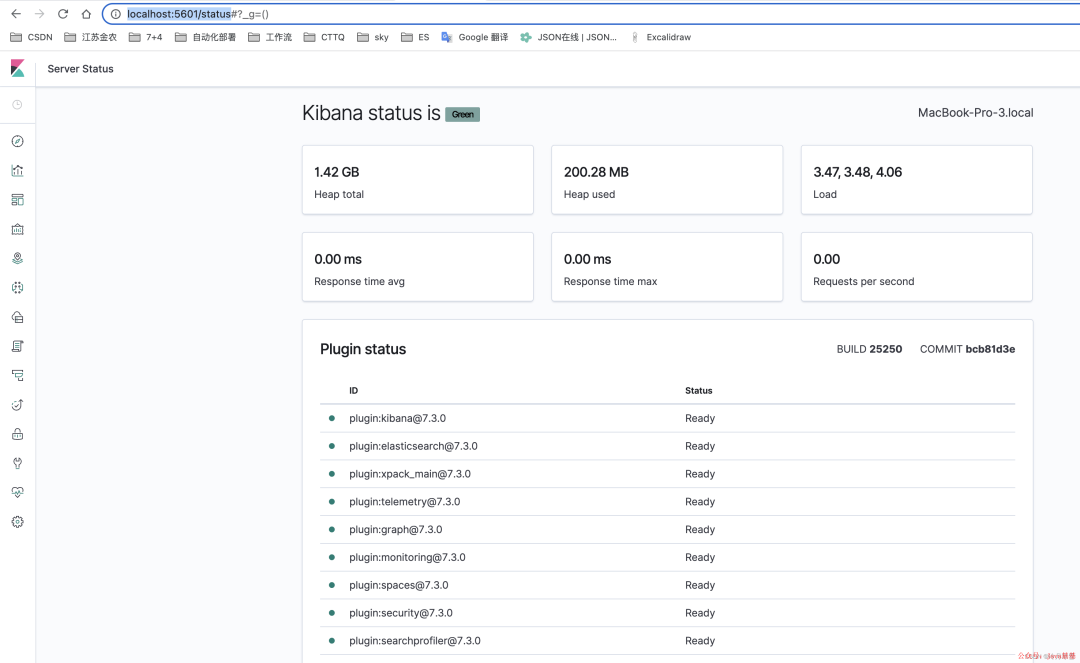
Task: Open Machine Learning icon in sidebar
Action: pos(17,288)
